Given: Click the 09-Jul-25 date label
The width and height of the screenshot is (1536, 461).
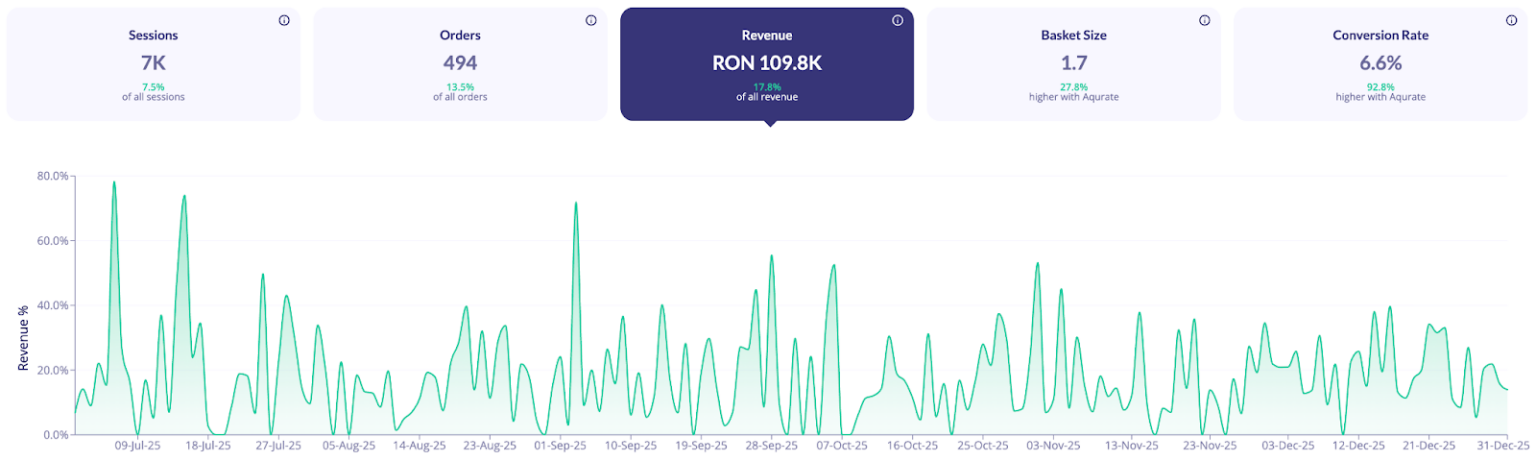Looking at the screenshot, I should point(136,446).
